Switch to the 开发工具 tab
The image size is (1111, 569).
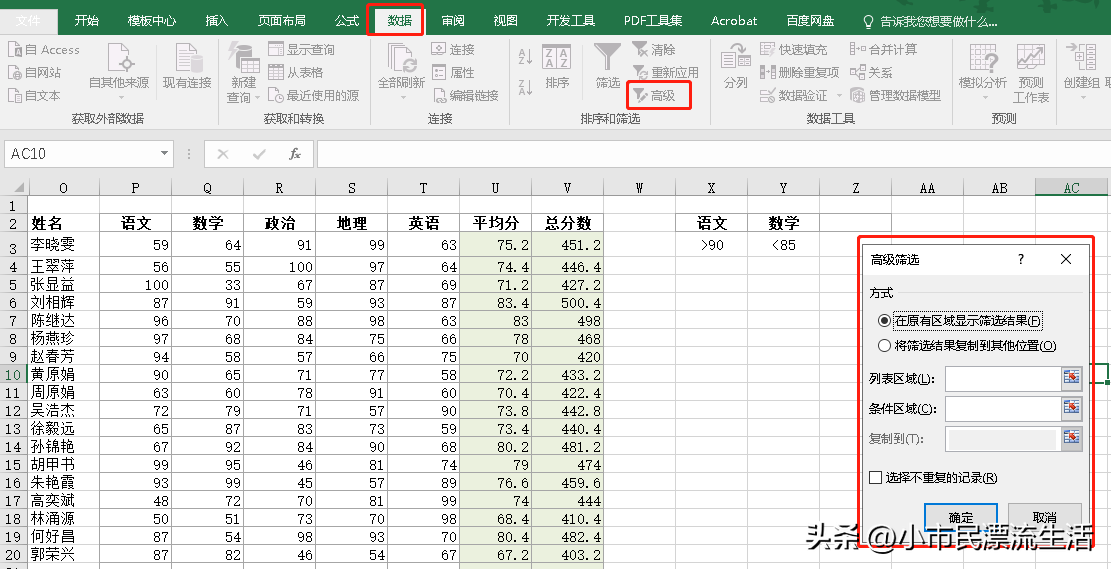point(571,21)
